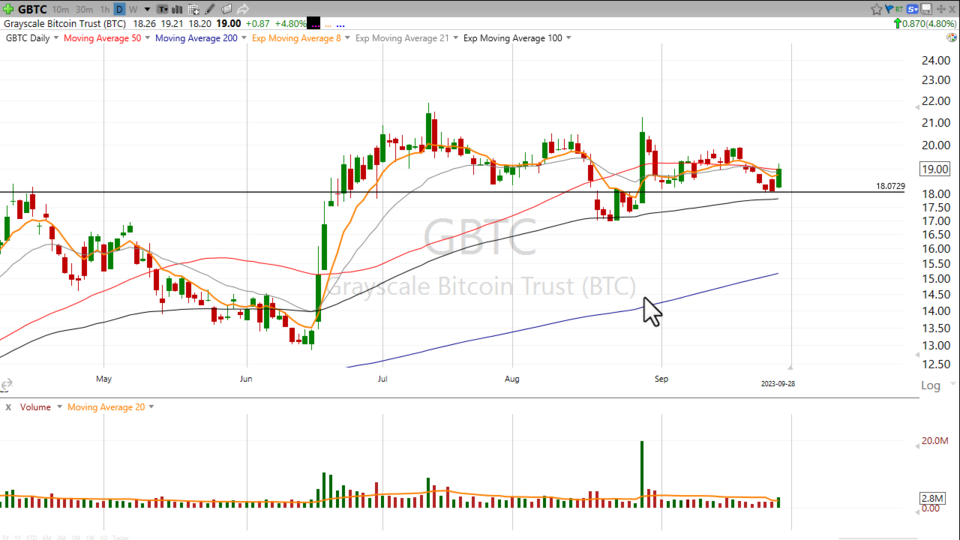Open Exp Moving Average 21 dropdown
Image resolution: width=960 pixels, height=540 pixels.
pyautogui.click(x=455, y=38)
